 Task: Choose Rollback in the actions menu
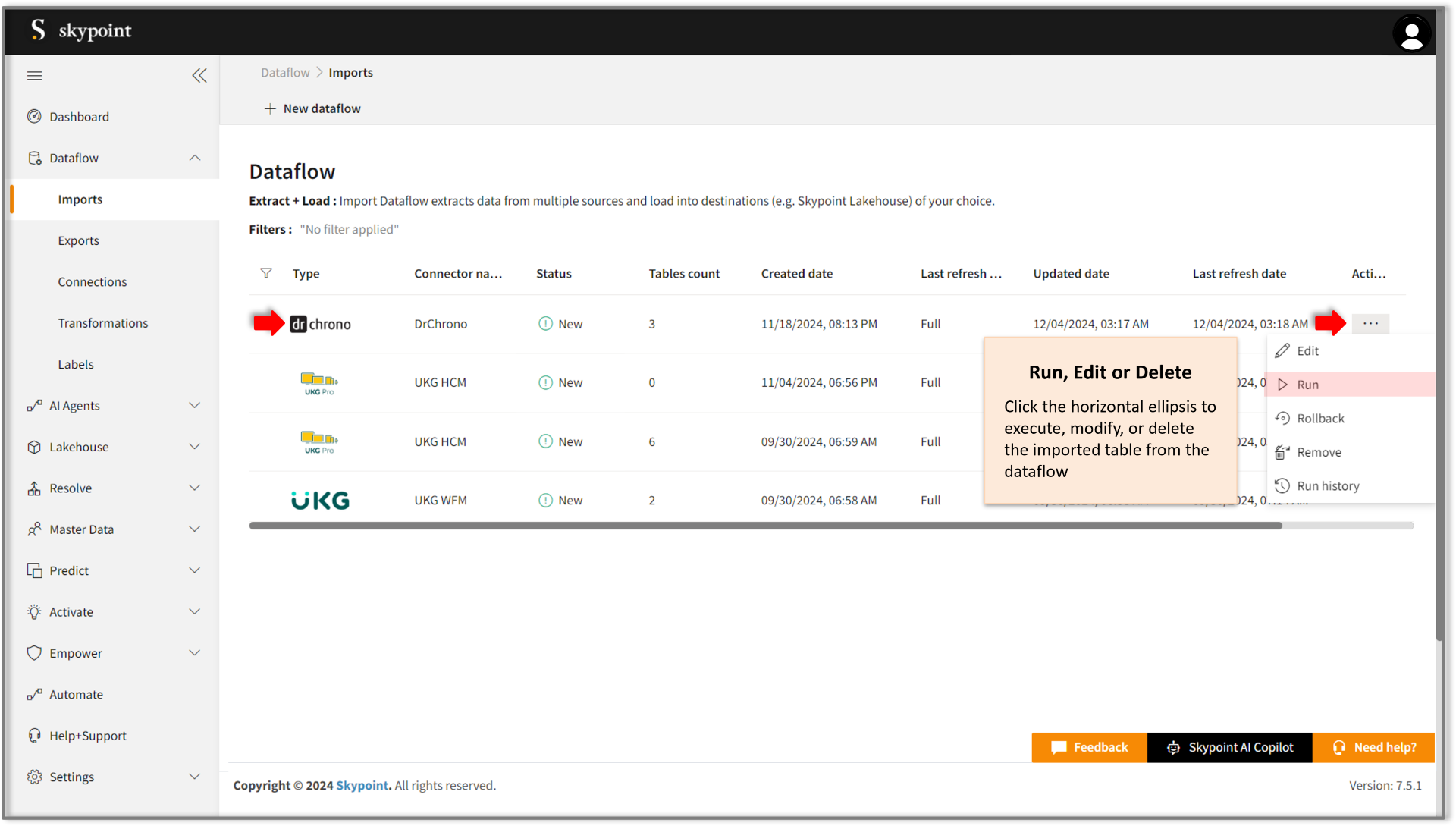1319,419
